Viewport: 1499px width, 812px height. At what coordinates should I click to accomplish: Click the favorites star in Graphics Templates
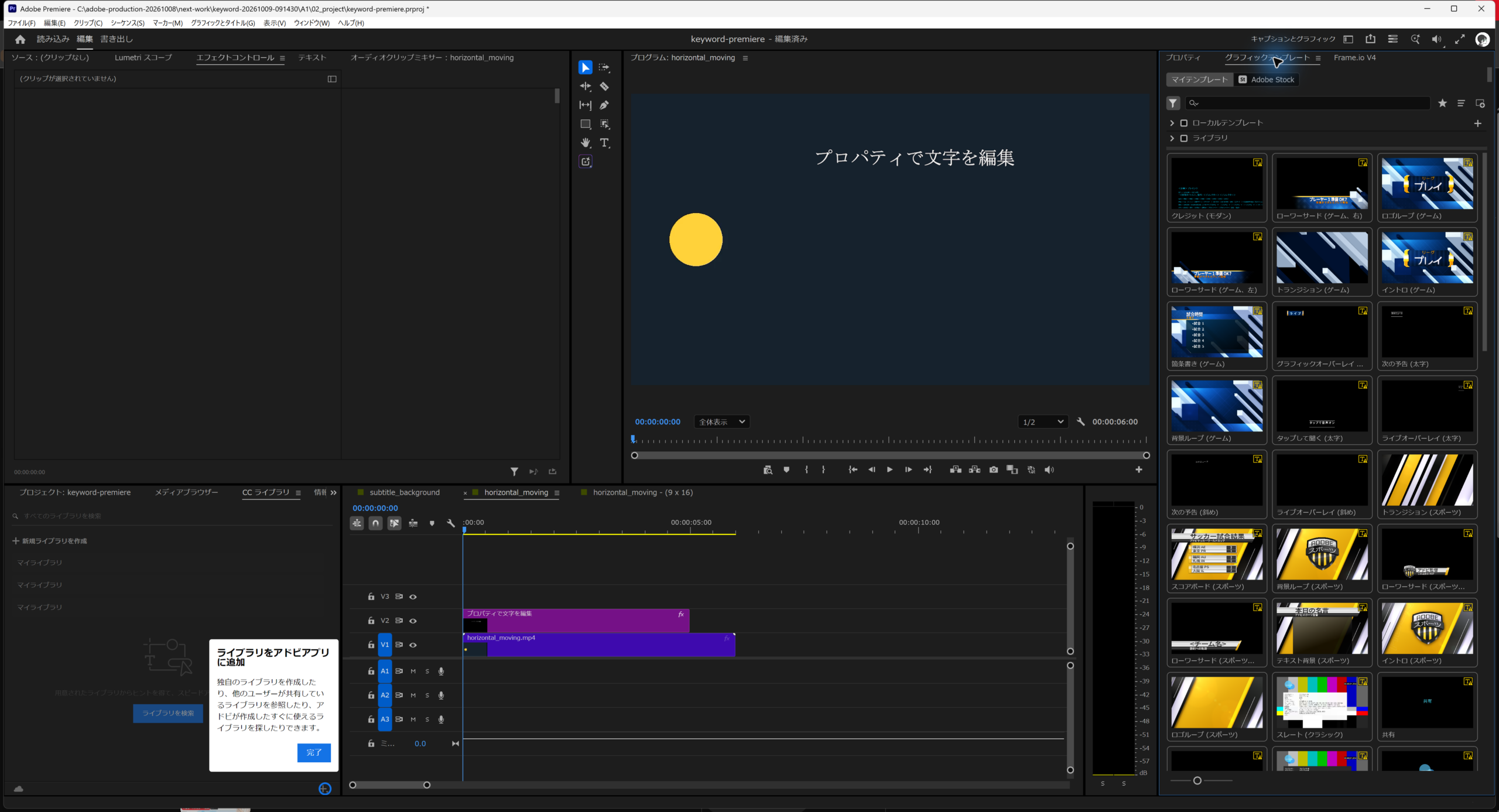tap(1442, 104)
